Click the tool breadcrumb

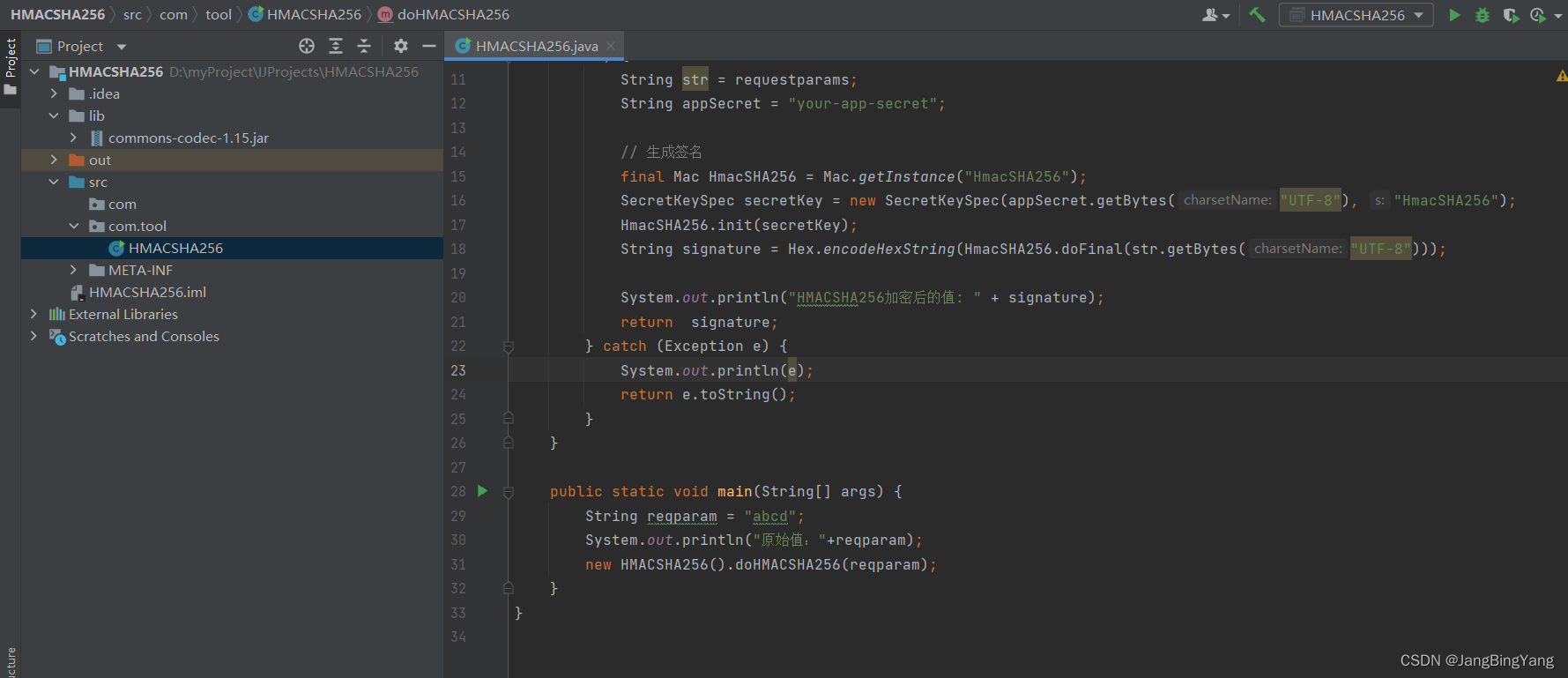[x=219, y=14]
